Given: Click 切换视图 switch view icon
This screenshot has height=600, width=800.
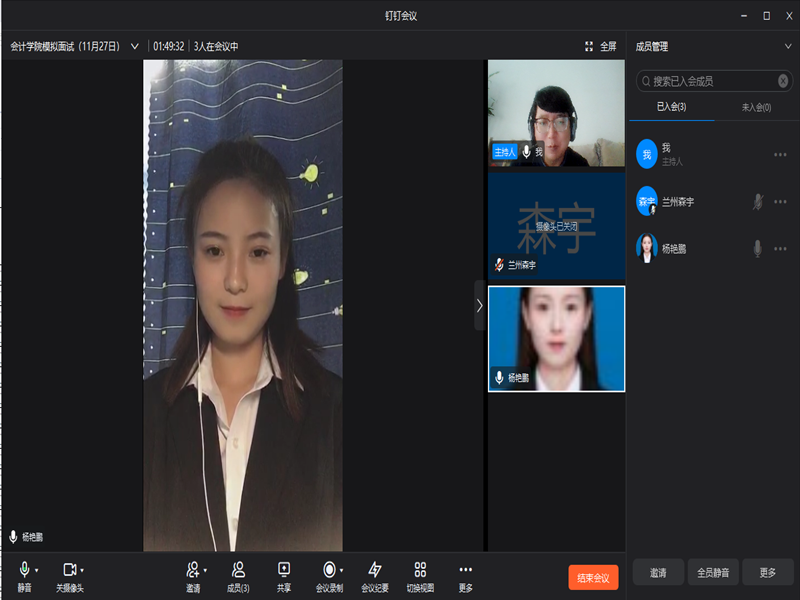Looking at the screenshot, I should [420, 570].
